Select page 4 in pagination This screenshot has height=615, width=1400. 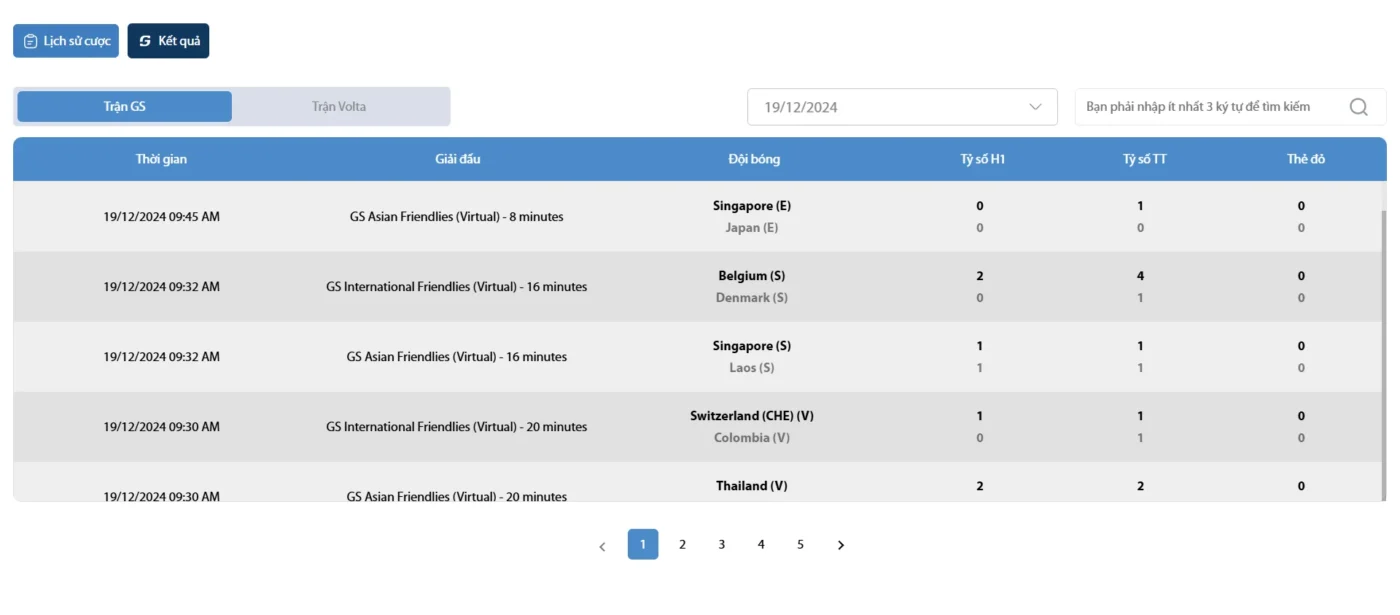click(x=761, y=544)
